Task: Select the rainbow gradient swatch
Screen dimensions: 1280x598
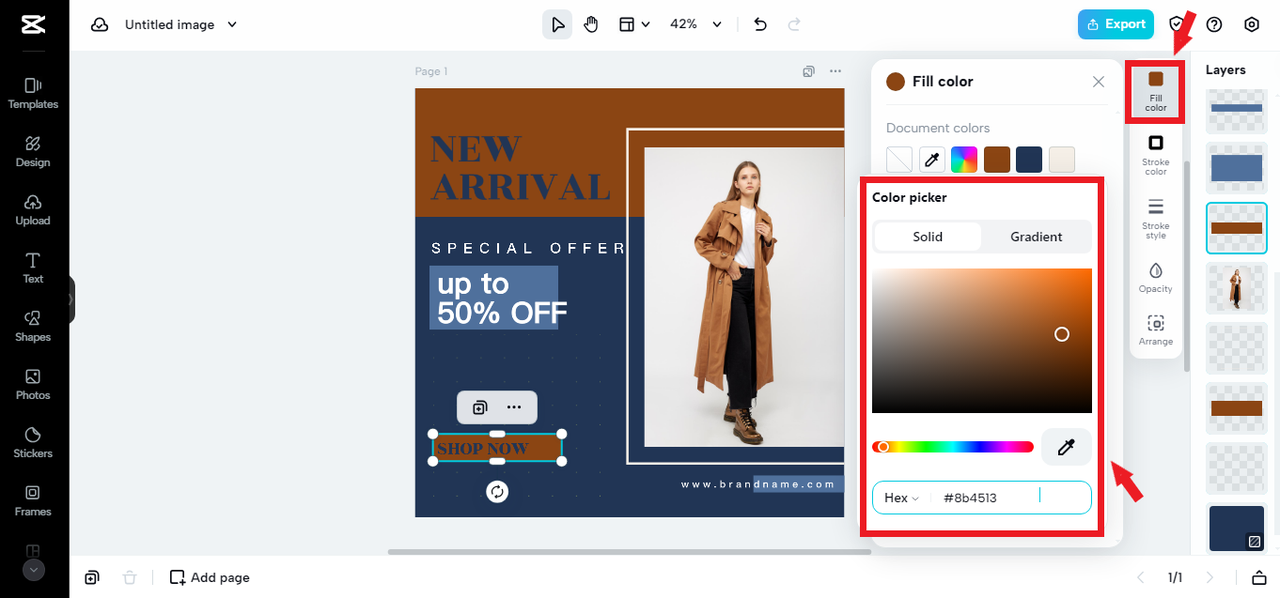Action: (964, 159)
